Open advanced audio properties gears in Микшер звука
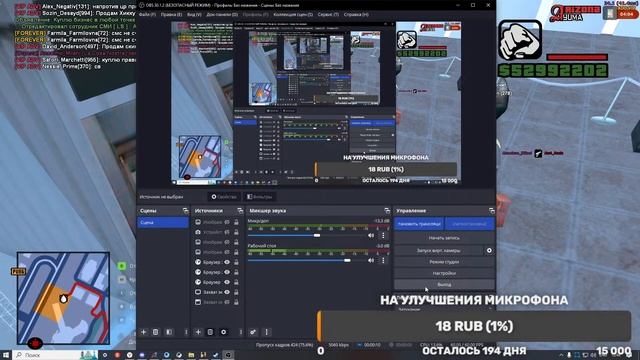 253,332
